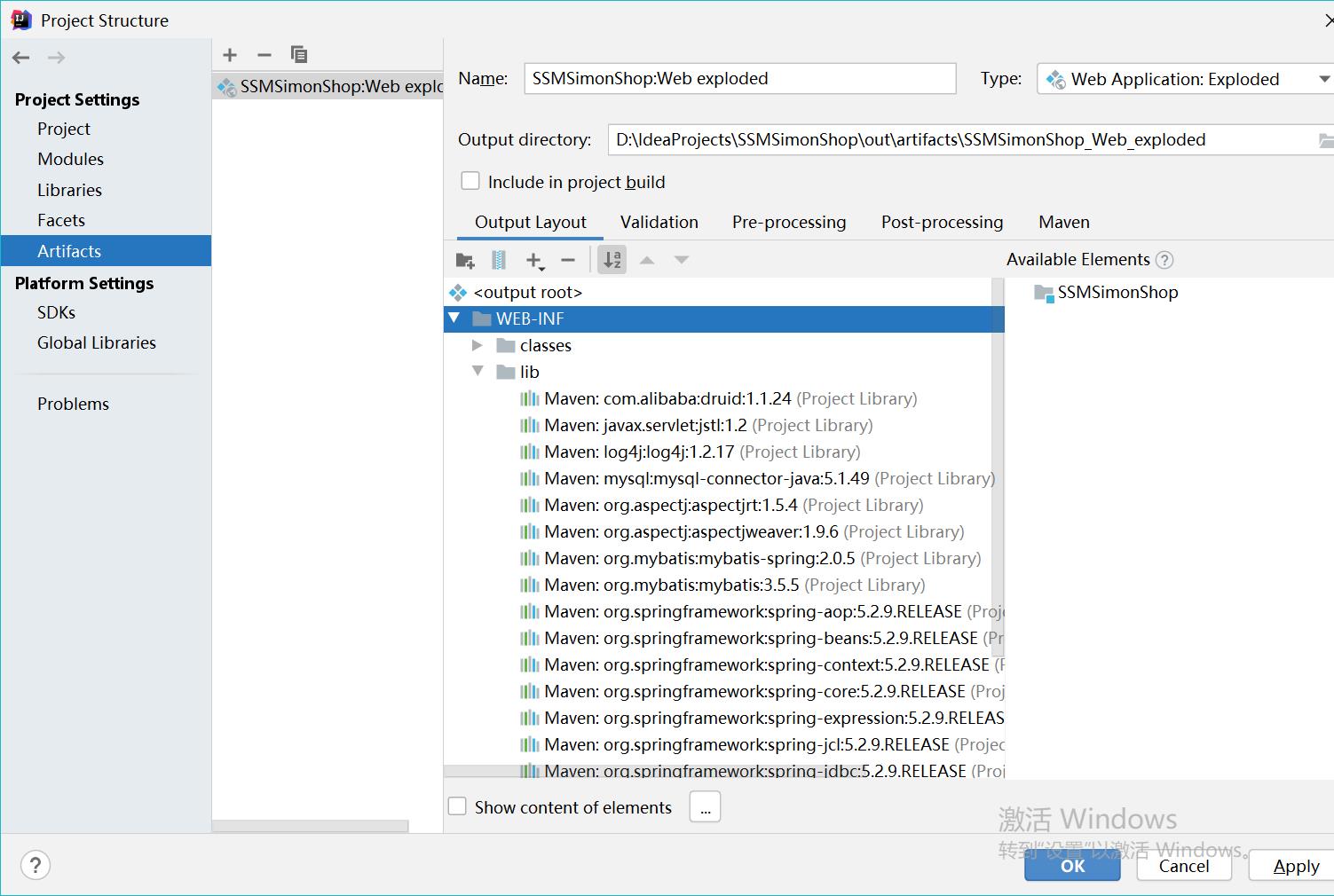Viewport: 1334px width, 896px height.
Task: Select spring-core:5.2.9.RELEASE library row
Action: (723, 691)
